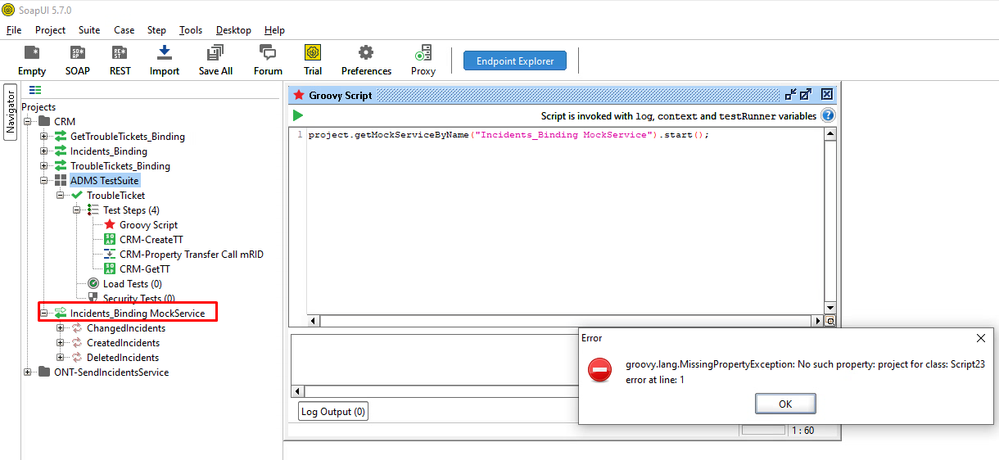Open the help icon in script editor
The width and height of the screenshot is (999, 460).
[828, 116]
